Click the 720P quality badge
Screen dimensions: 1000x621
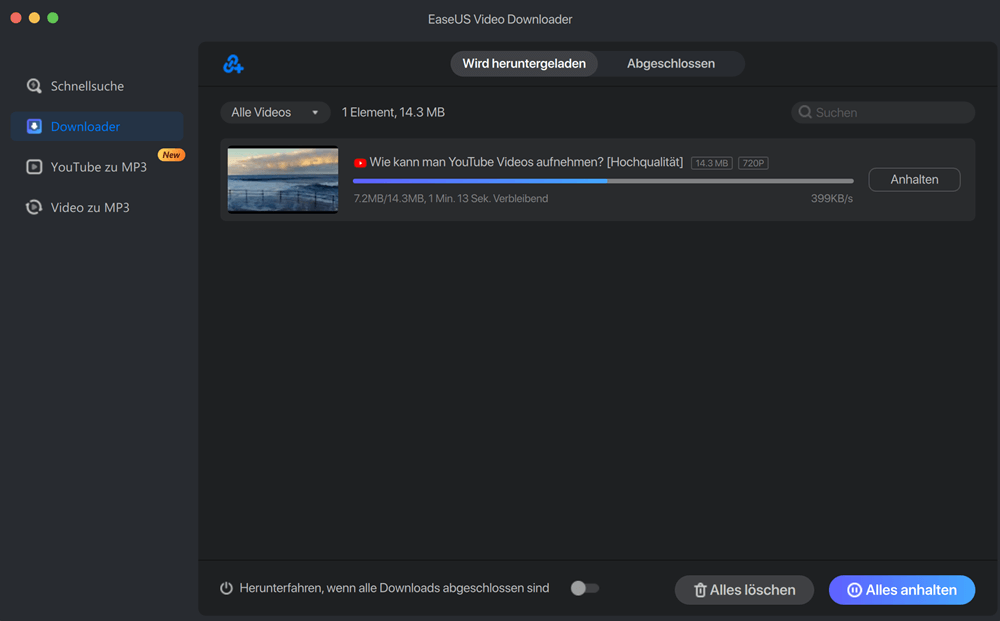753,163
